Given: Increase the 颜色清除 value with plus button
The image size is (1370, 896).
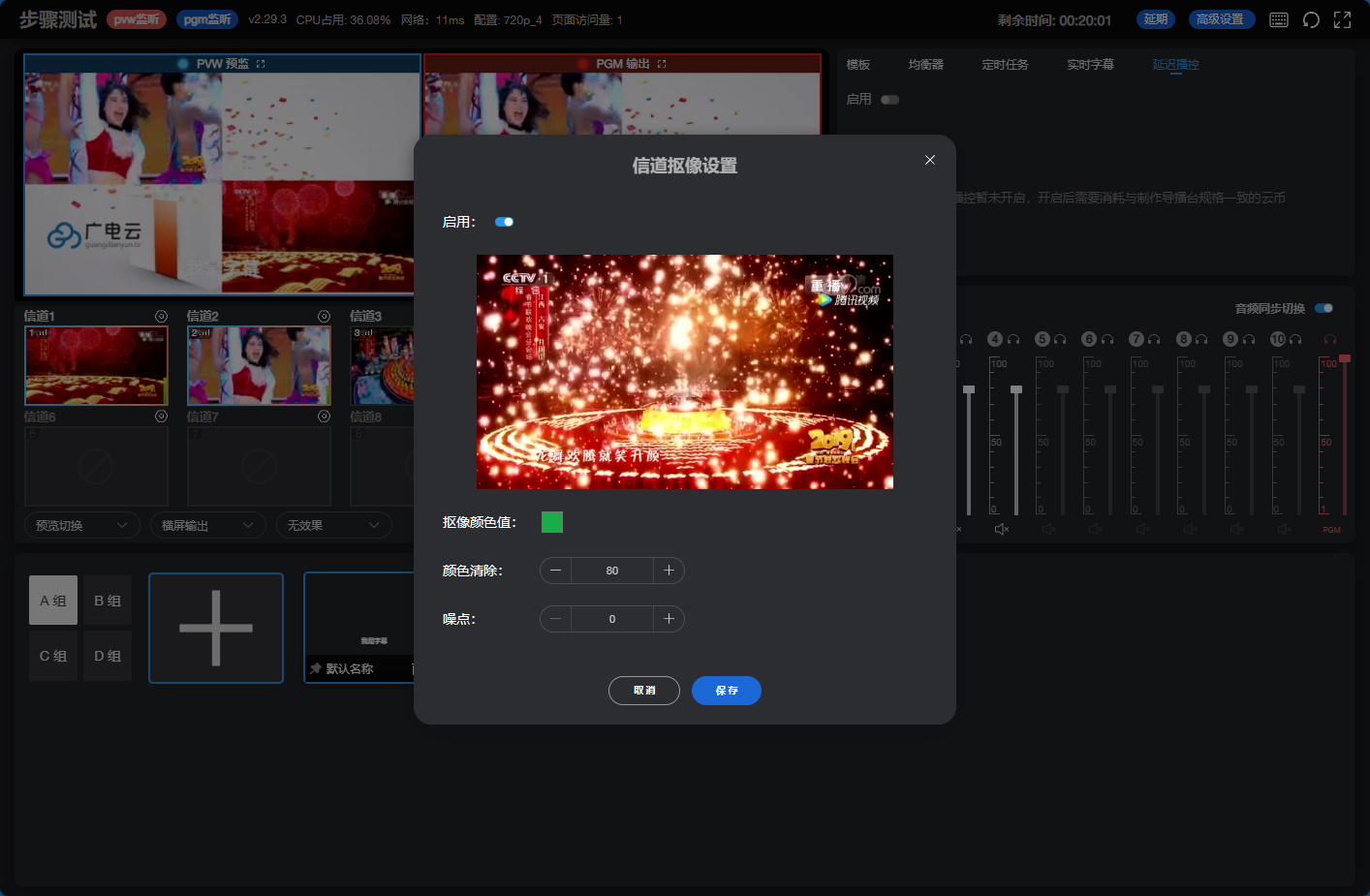Looking at the screenshot, I should pyautogui.click(x=669, y=571).
